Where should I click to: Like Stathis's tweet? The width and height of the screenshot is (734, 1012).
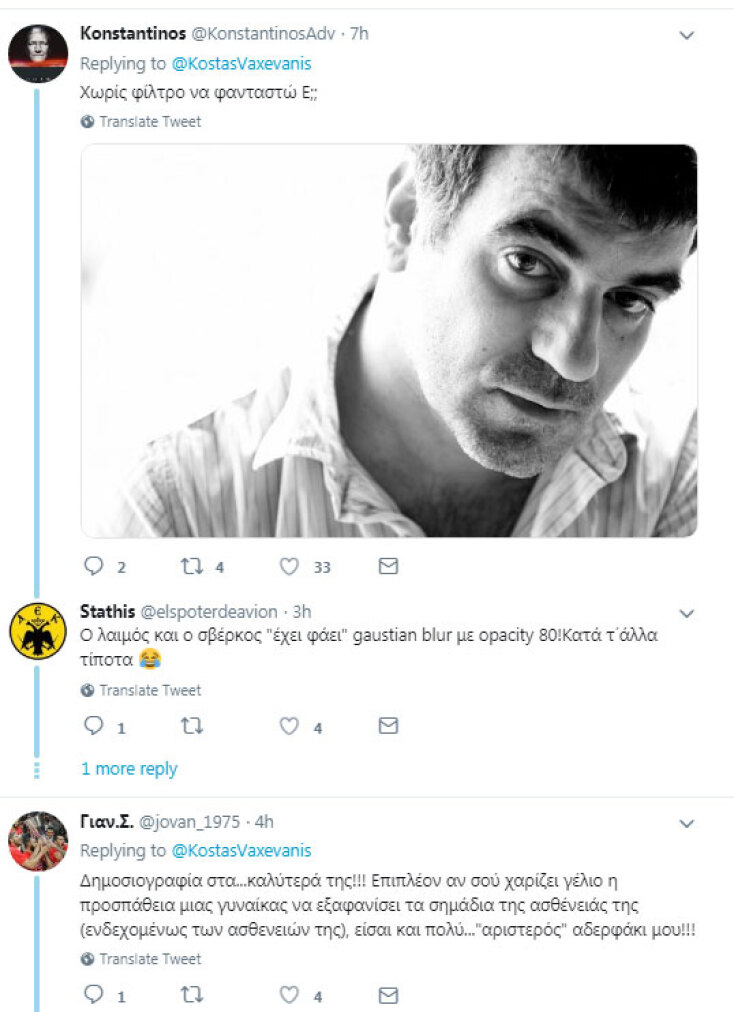[289, 727]
